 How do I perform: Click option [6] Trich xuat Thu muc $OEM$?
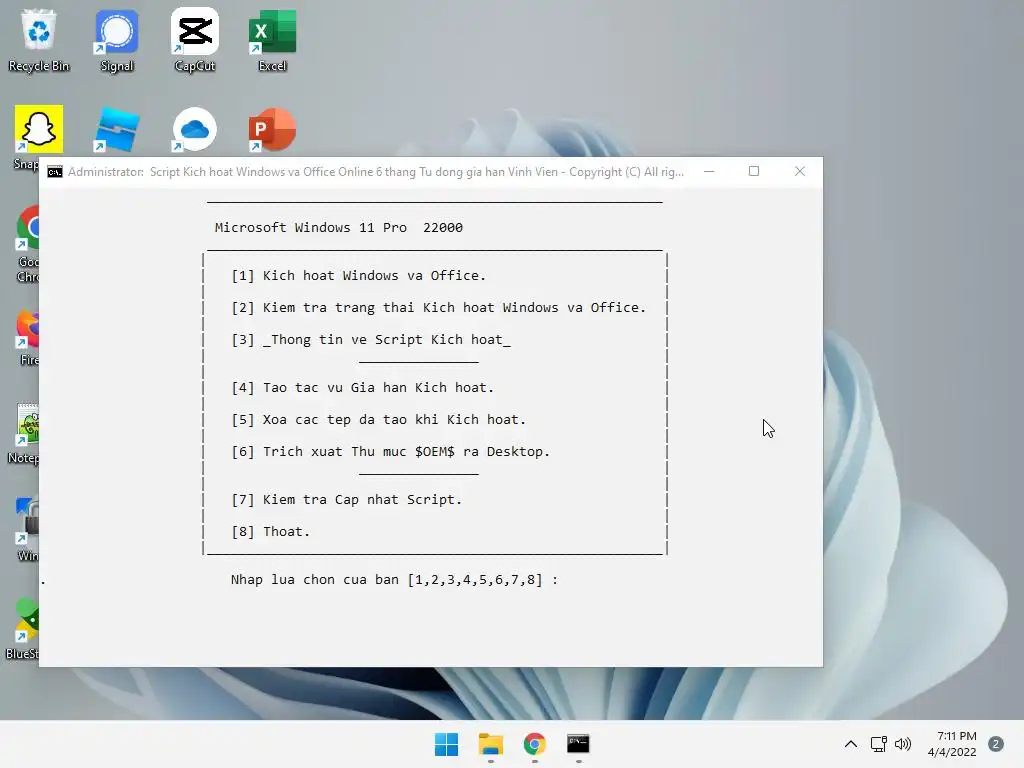tap(391, 452)
